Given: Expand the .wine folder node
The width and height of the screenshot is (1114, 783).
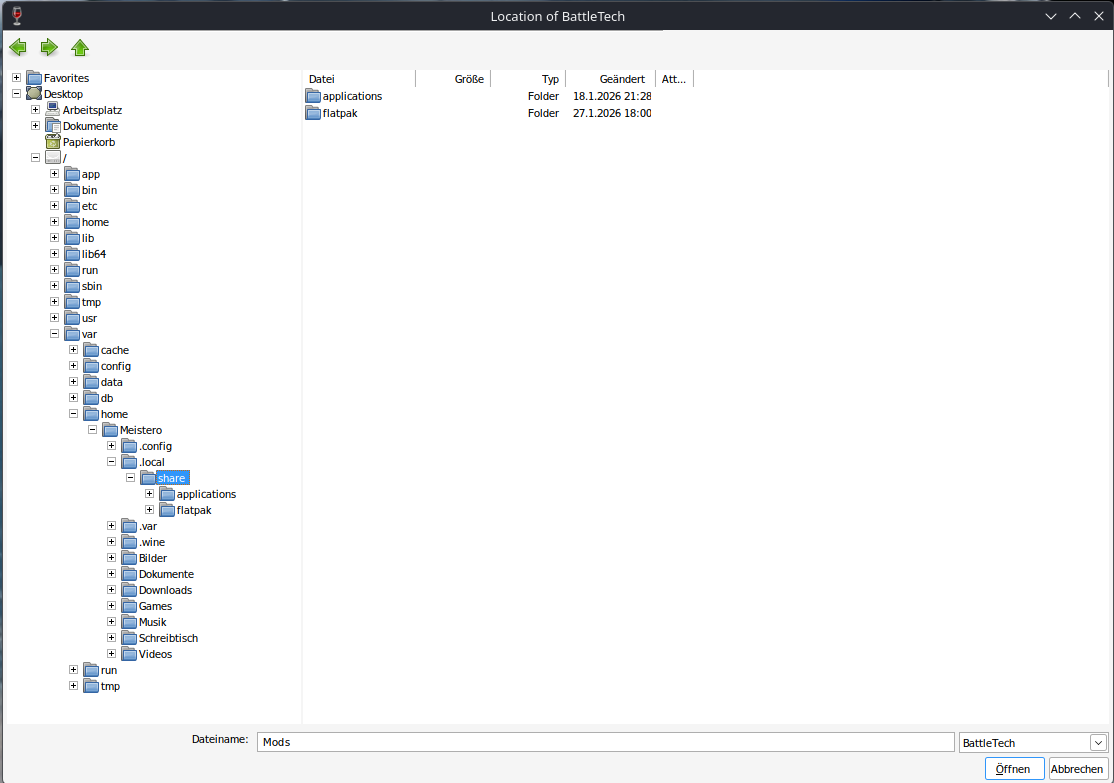Looking at the screenshot, I should 112,541.
